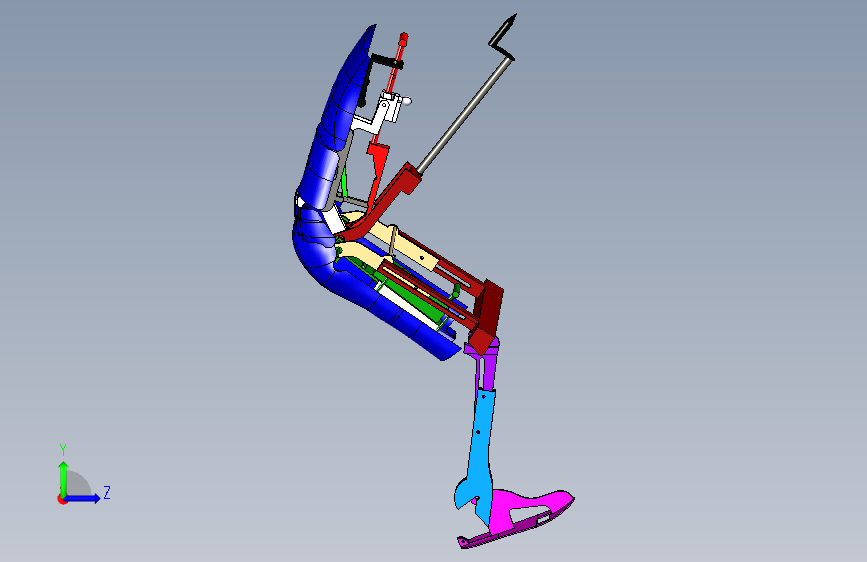The height and width of the screenshot is (562, 867).
Task: Select the black crank handle at the rod's top
Action: tap(503, 37)
